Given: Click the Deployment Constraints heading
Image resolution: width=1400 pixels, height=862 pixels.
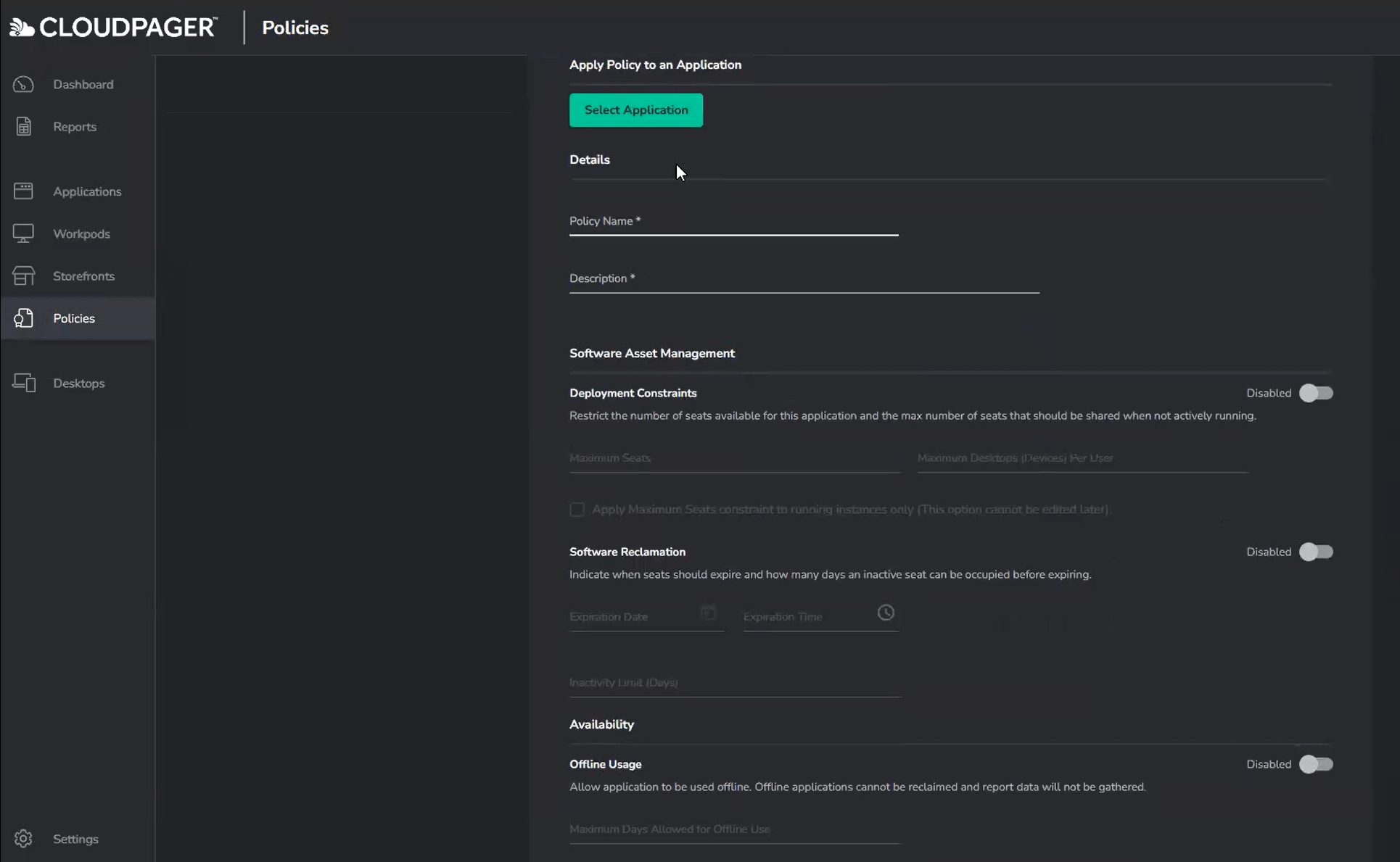Looking at the screenshot, I should (633, 393).
